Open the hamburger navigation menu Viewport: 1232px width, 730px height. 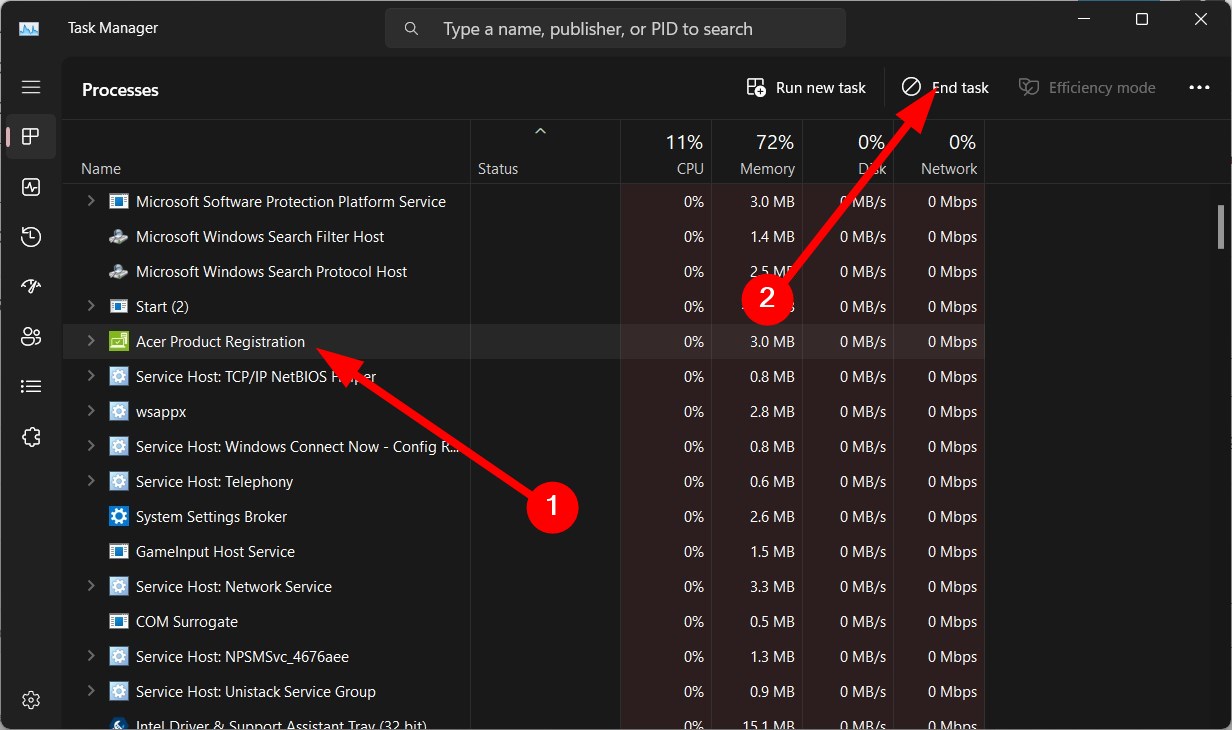[x=31, y=87]
